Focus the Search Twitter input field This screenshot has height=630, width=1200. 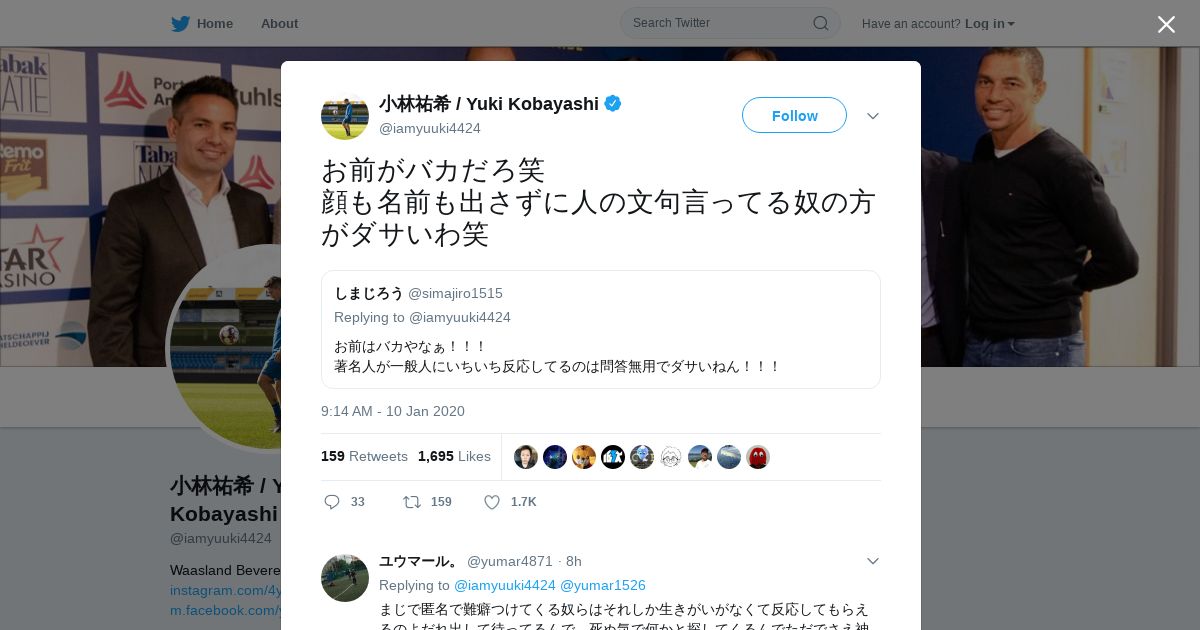click(720, 23)
